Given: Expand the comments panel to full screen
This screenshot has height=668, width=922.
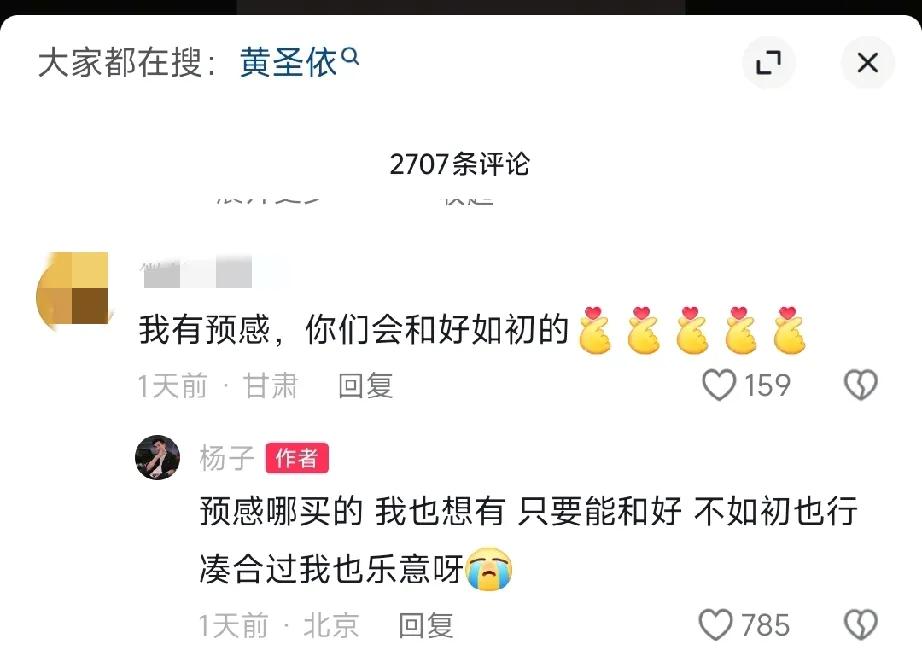Looking at the screenshot, I should 769,62.
